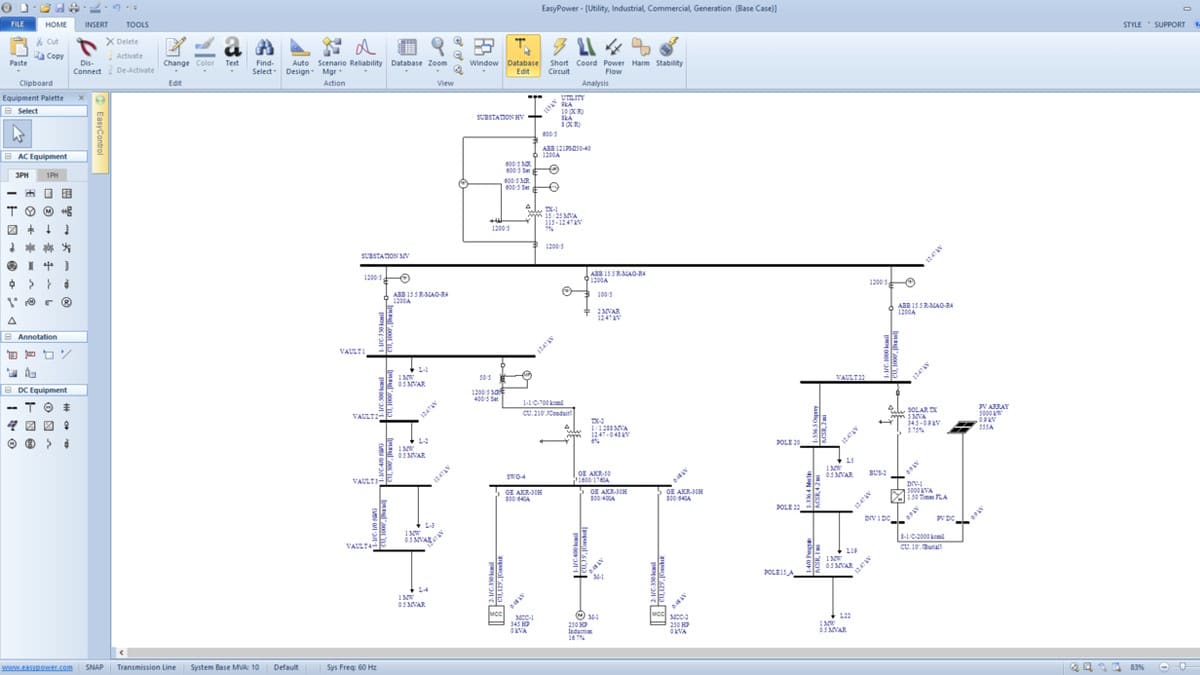This screenshot has width=1200, height=675.
Task: Close the Equipment Palette panel
Action: pos(82,98)
